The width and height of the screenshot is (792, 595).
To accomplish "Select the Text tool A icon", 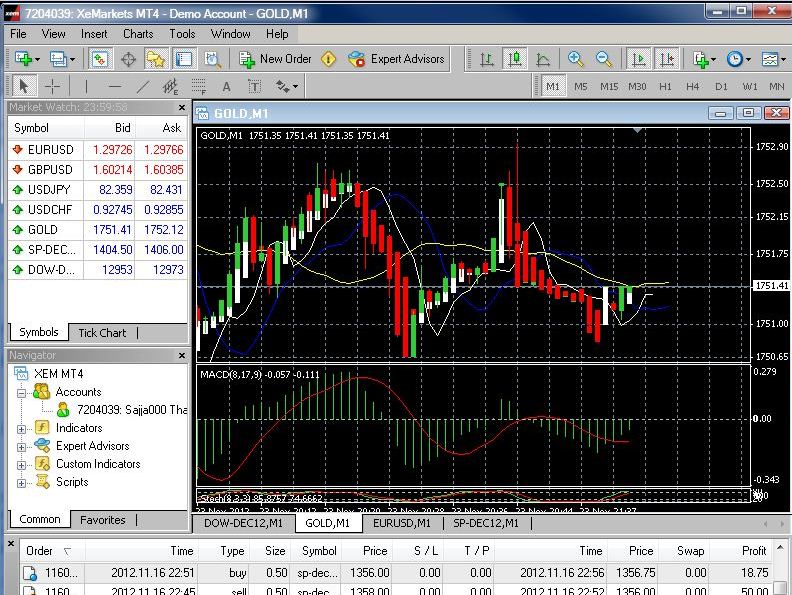I will (x=226, y=87).
